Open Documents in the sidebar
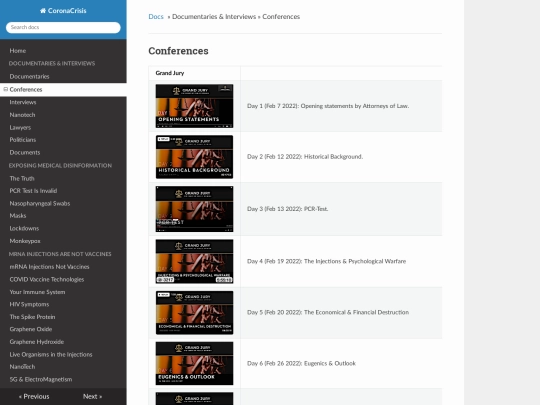 25,152
